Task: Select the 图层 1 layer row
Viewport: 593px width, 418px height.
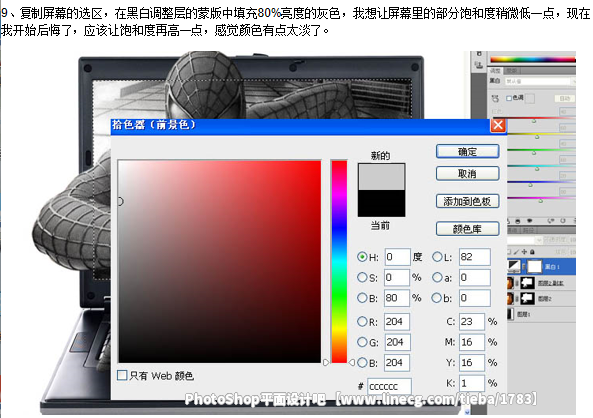Action: pos(541,314)
